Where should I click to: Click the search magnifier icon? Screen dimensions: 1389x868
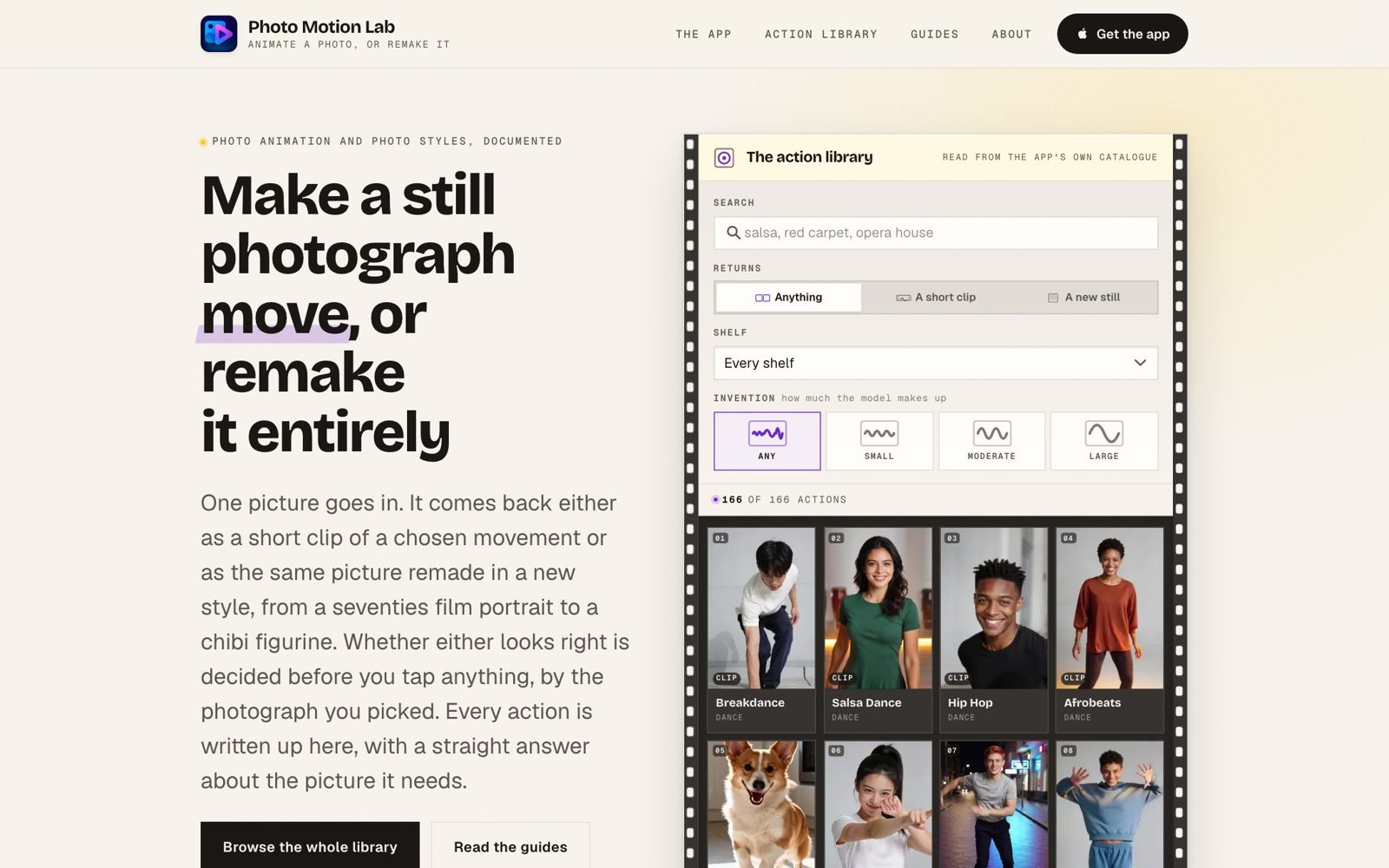[734, 233]
